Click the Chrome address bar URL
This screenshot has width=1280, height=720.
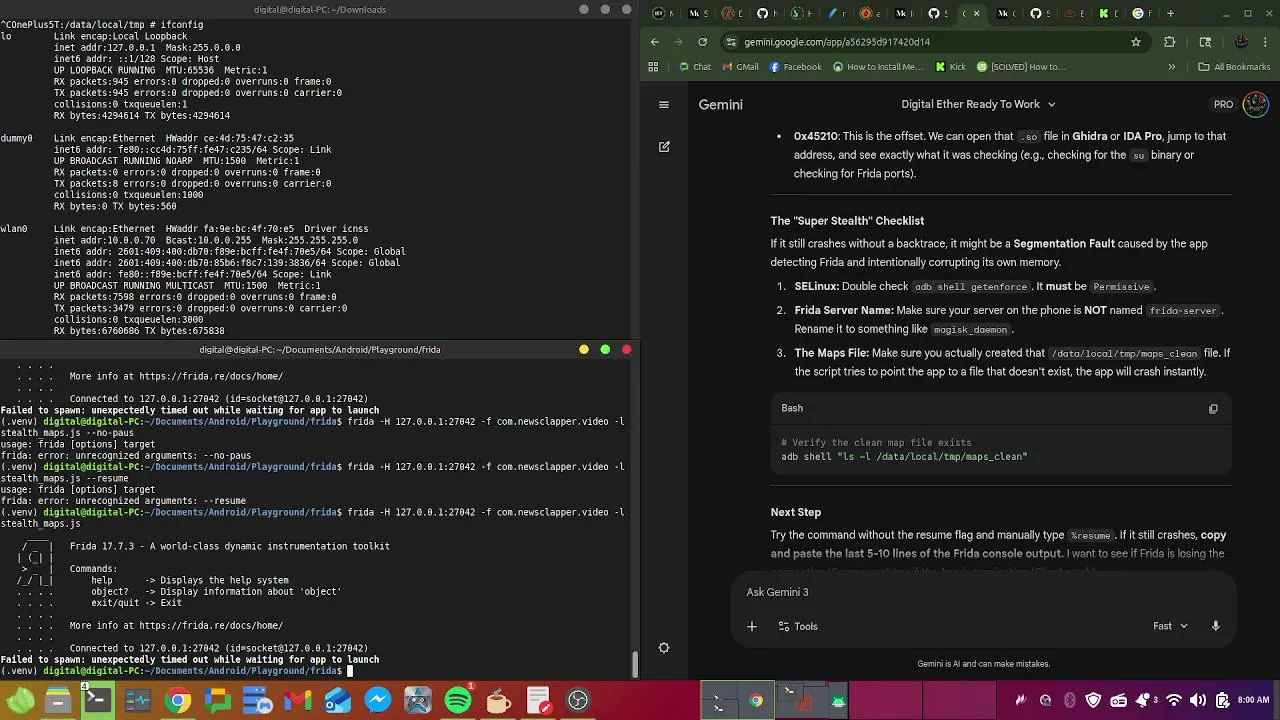[837, 42]
